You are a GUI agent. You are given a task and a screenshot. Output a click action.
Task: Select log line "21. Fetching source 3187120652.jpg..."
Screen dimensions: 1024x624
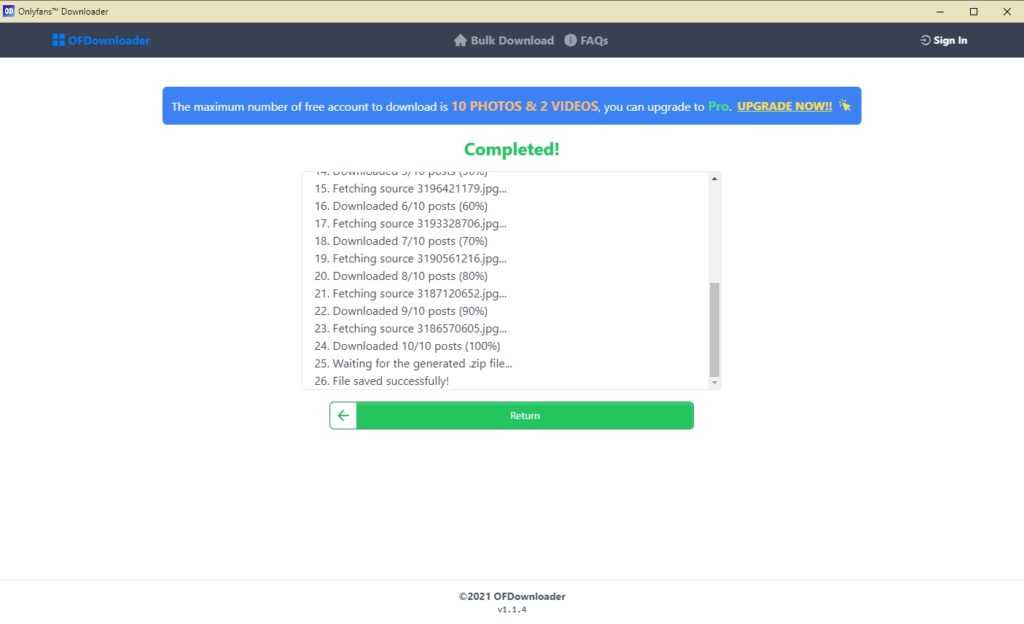[410, 294]
